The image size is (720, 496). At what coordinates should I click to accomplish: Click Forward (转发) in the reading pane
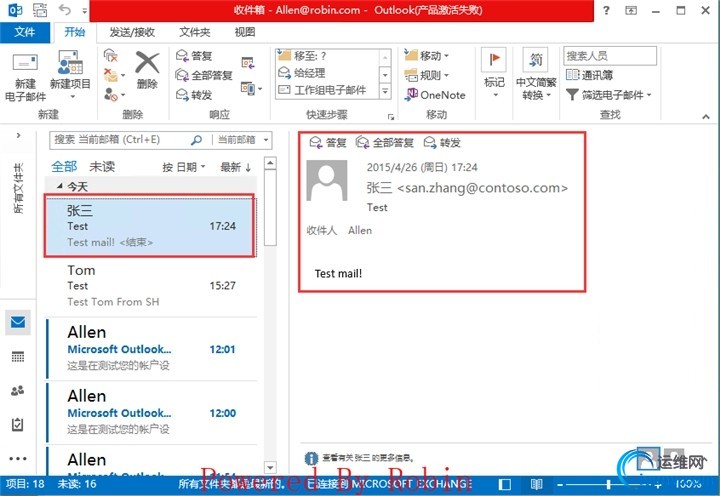(442, 143)
